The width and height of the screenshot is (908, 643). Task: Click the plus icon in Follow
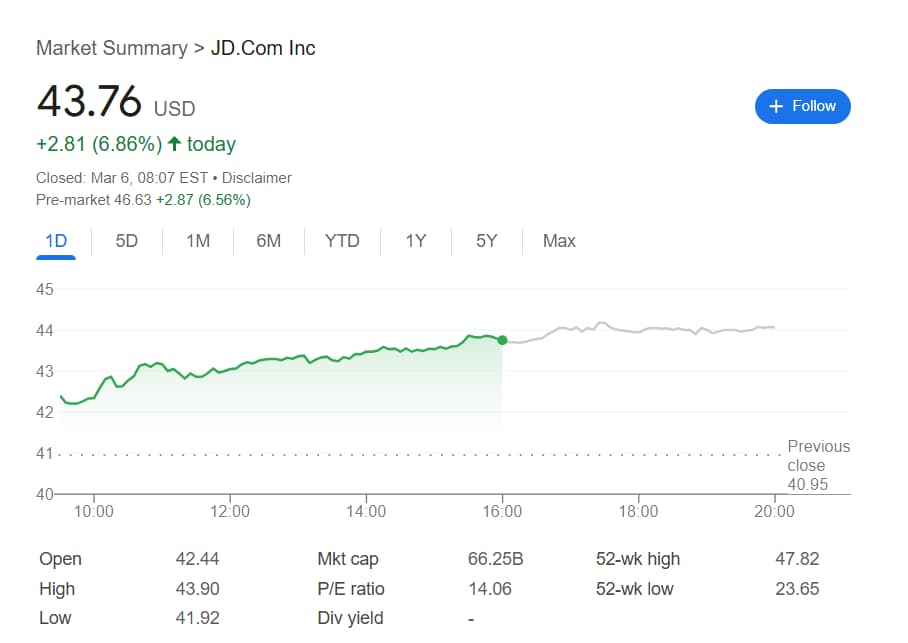click(x=776, y=106)
